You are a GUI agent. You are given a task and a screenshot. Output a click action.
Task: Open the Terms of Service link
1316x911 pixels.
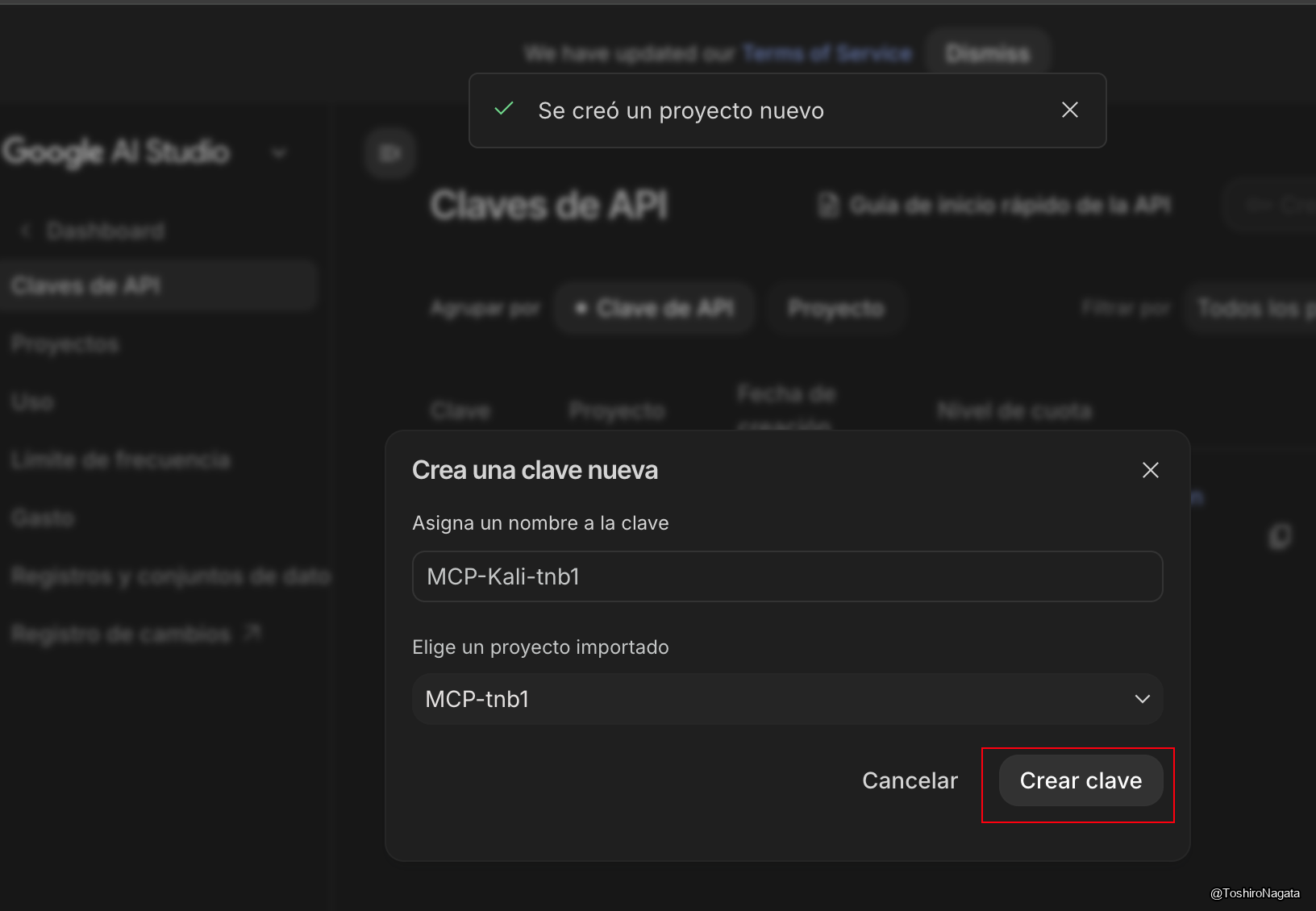[827, 53]
